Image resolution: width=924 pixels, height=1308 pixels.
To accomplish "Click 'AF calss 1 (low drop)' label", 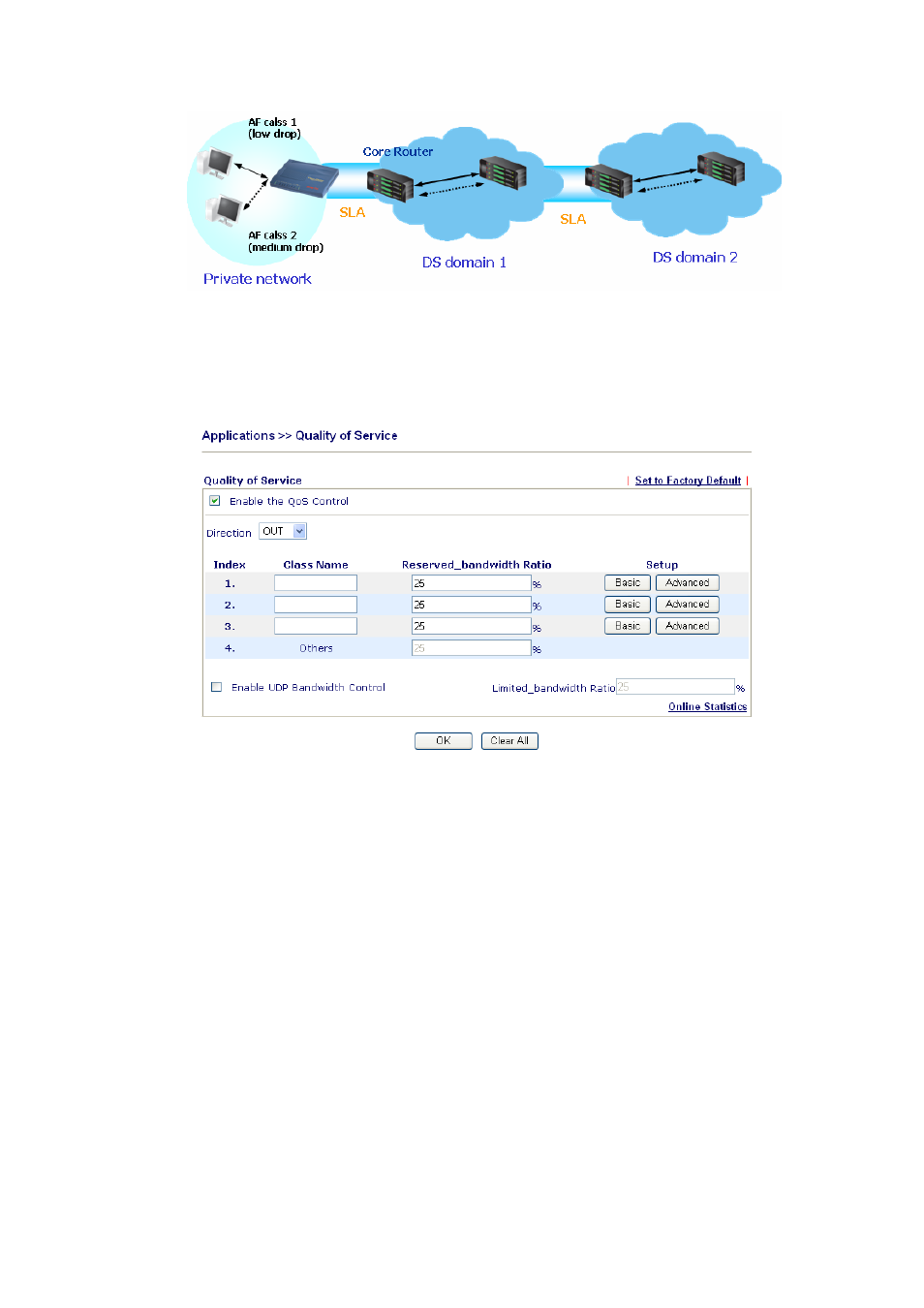I will [x=274, y=128].
